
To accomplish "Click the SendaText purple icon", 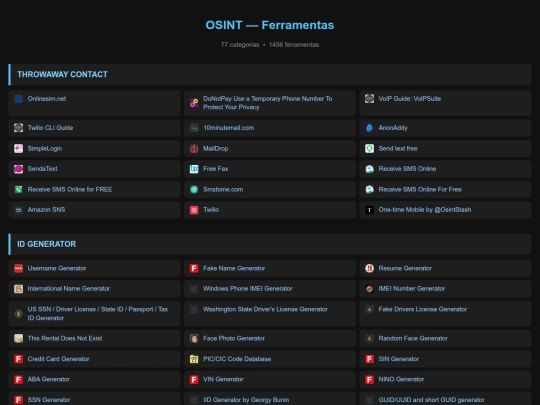I will pos(19,169).
